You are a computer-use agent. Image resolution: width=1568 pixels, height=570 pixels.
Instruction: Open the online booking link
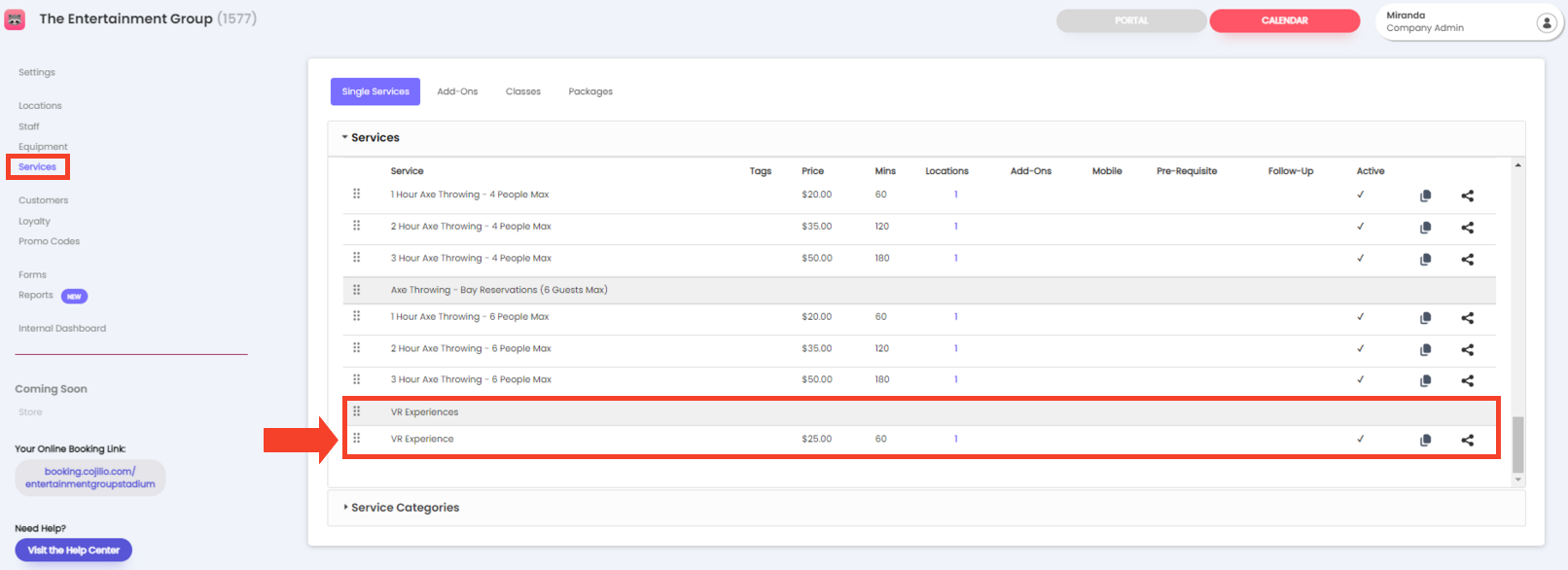coord(90,478)
